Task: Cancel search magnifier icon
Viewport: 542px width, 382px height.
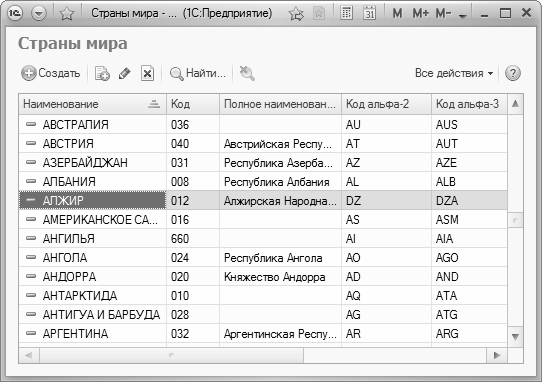Action: (x=247, y=73)
